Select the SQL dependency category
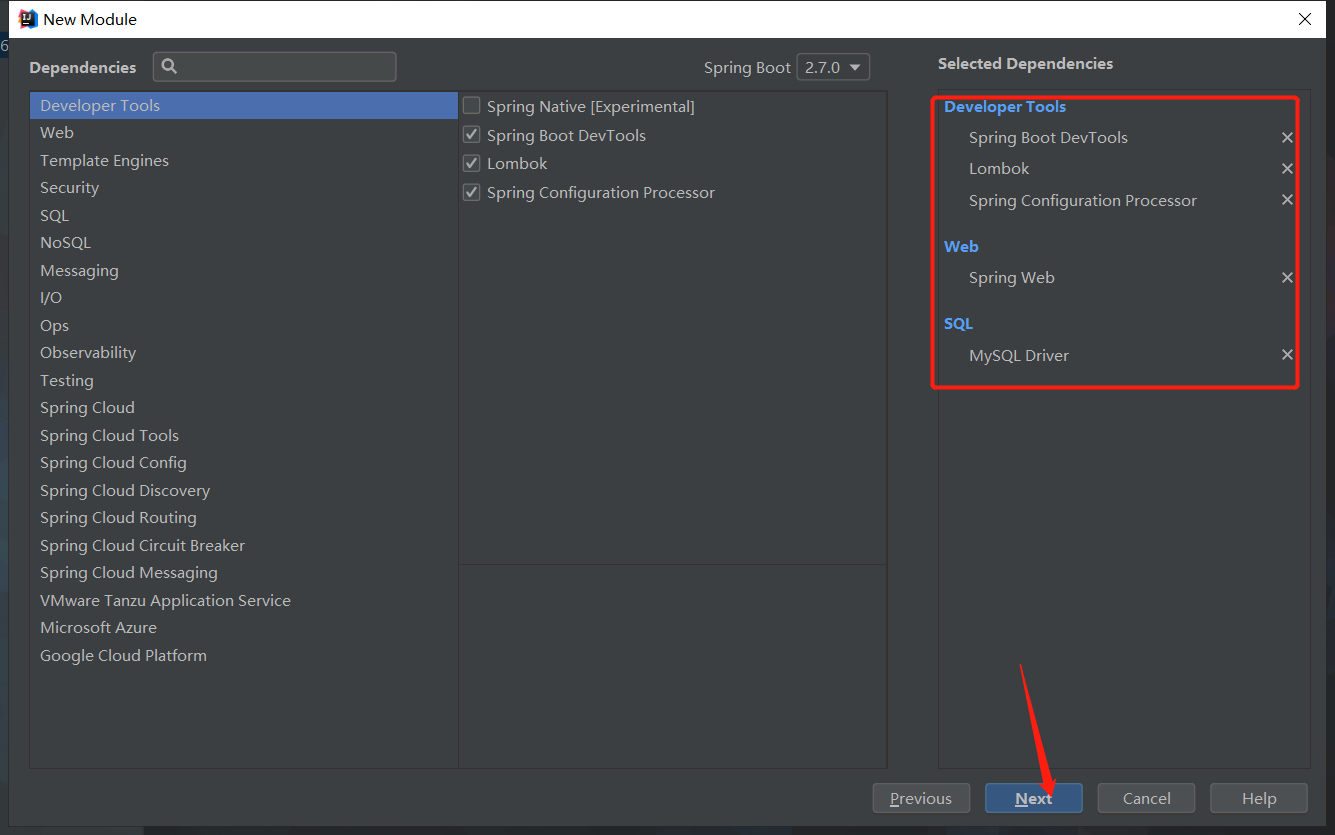Screen dimensions: 1335x835 point(54,215)
